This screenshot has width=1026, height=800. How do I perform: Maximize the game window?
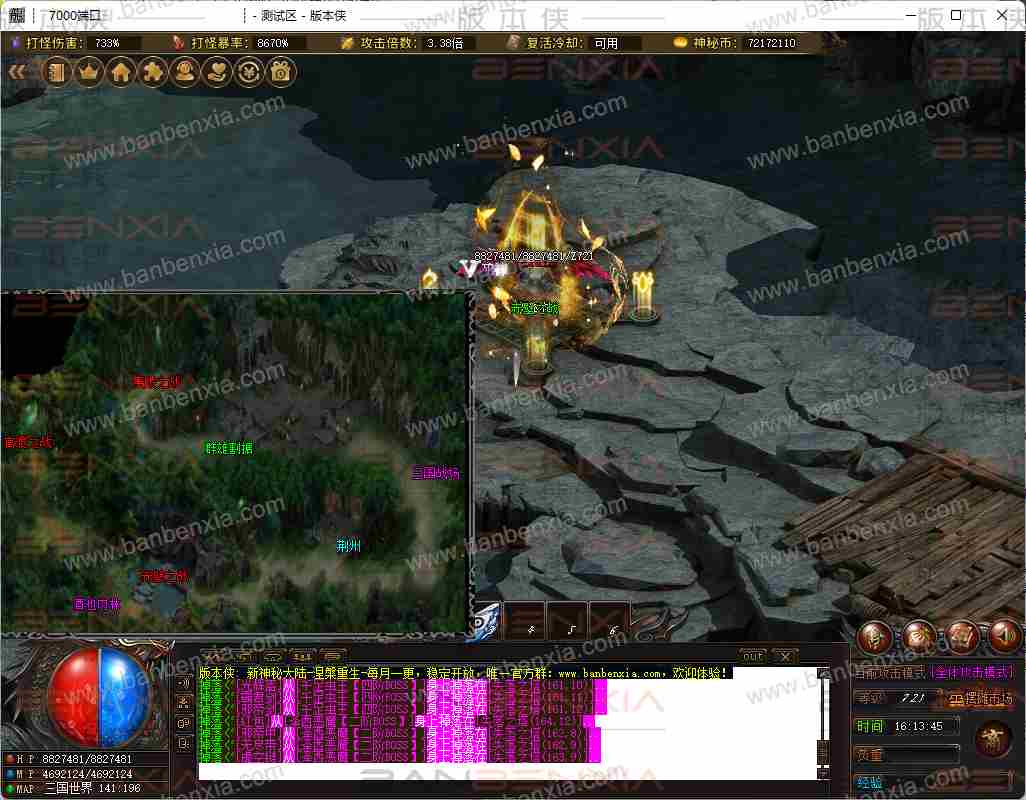(956, 14)
